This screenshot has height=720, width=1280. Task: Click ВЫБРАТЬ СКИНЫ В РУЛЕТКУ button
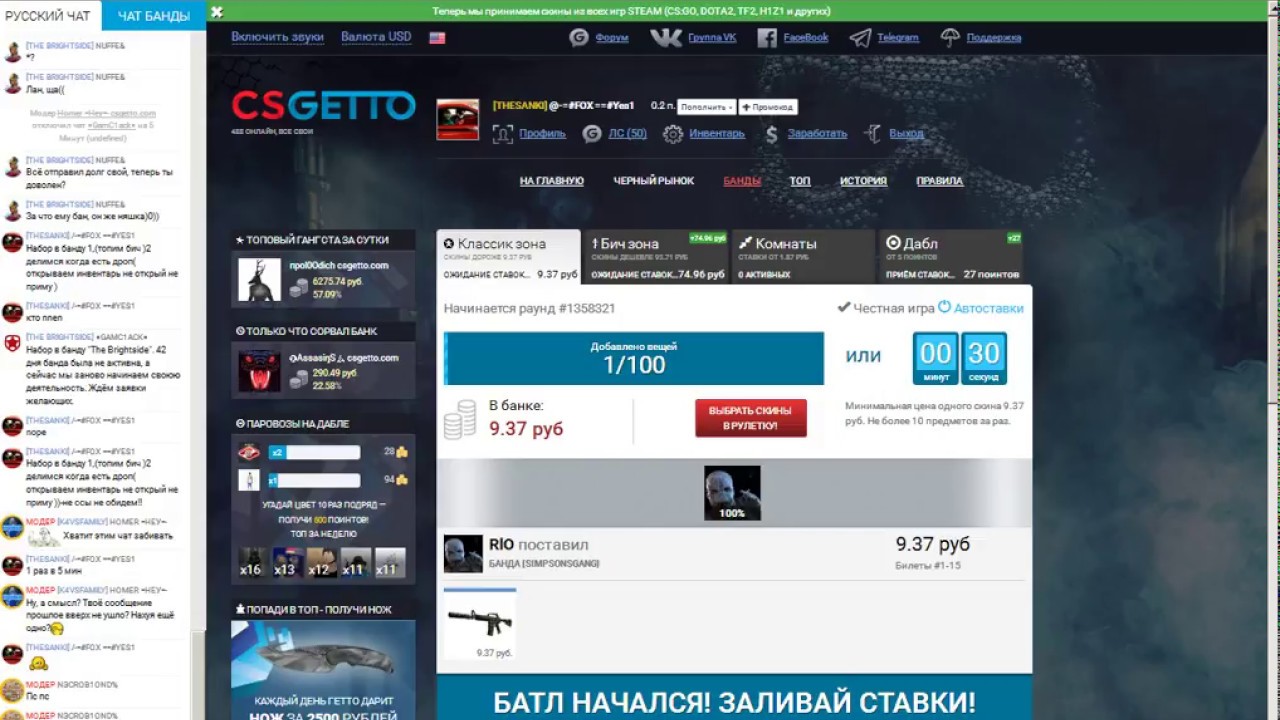coord(751,418)
